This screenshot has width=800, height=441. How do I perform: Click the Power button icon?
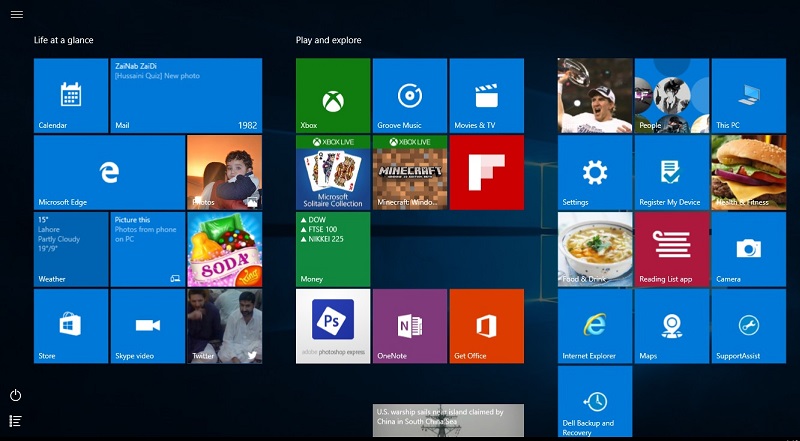(x=16, y=395)
